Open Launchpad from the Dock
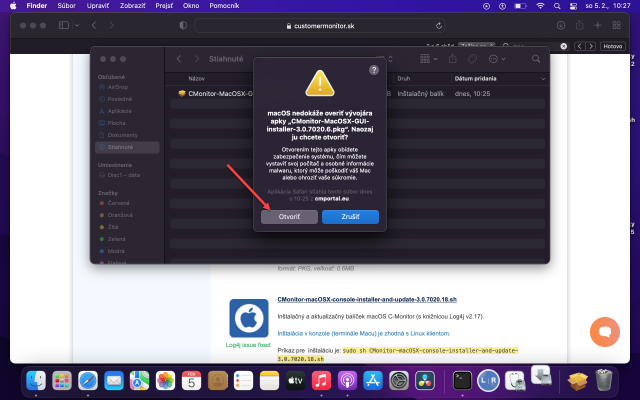 click(62, 381)
